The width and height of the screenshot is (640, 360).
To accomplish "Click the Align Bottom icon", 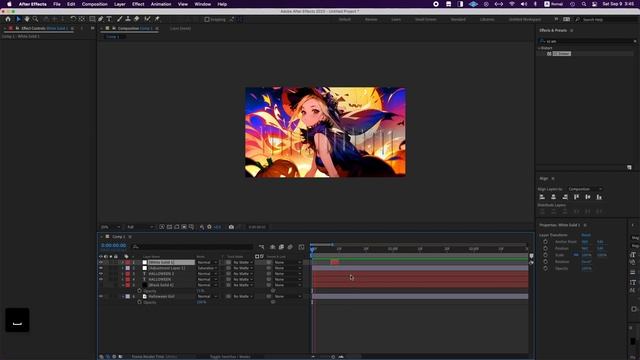I will 599,197.
